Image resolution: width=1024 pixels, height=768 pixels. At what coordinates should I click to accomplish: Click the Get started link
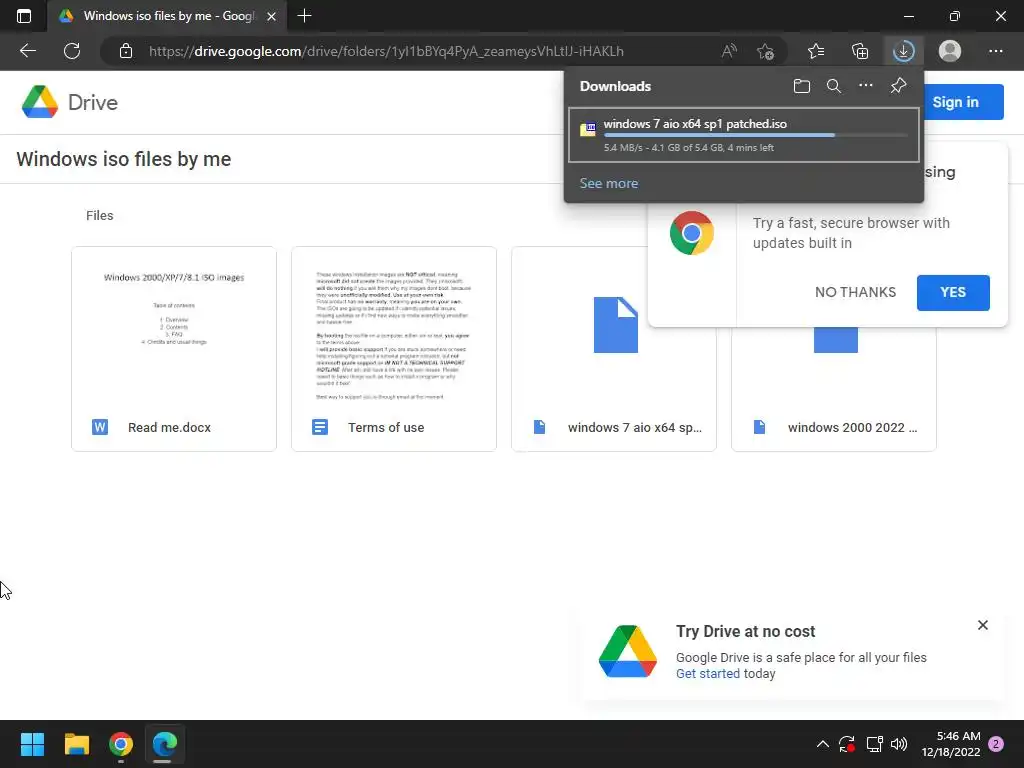[x=707, y=674]
